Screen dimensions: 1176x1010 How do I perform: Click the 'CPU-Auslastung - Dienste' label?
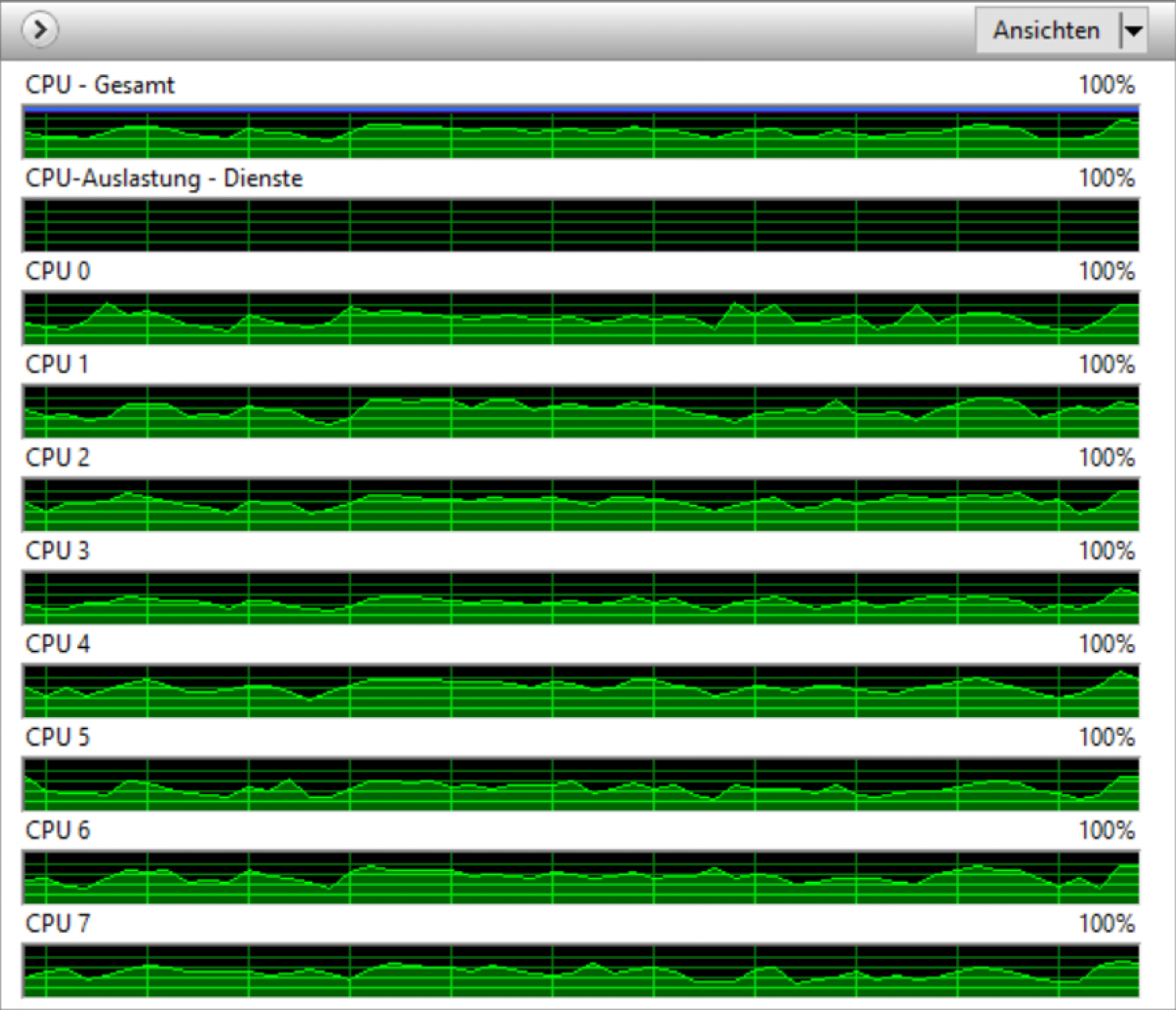(x=164, y=179)
